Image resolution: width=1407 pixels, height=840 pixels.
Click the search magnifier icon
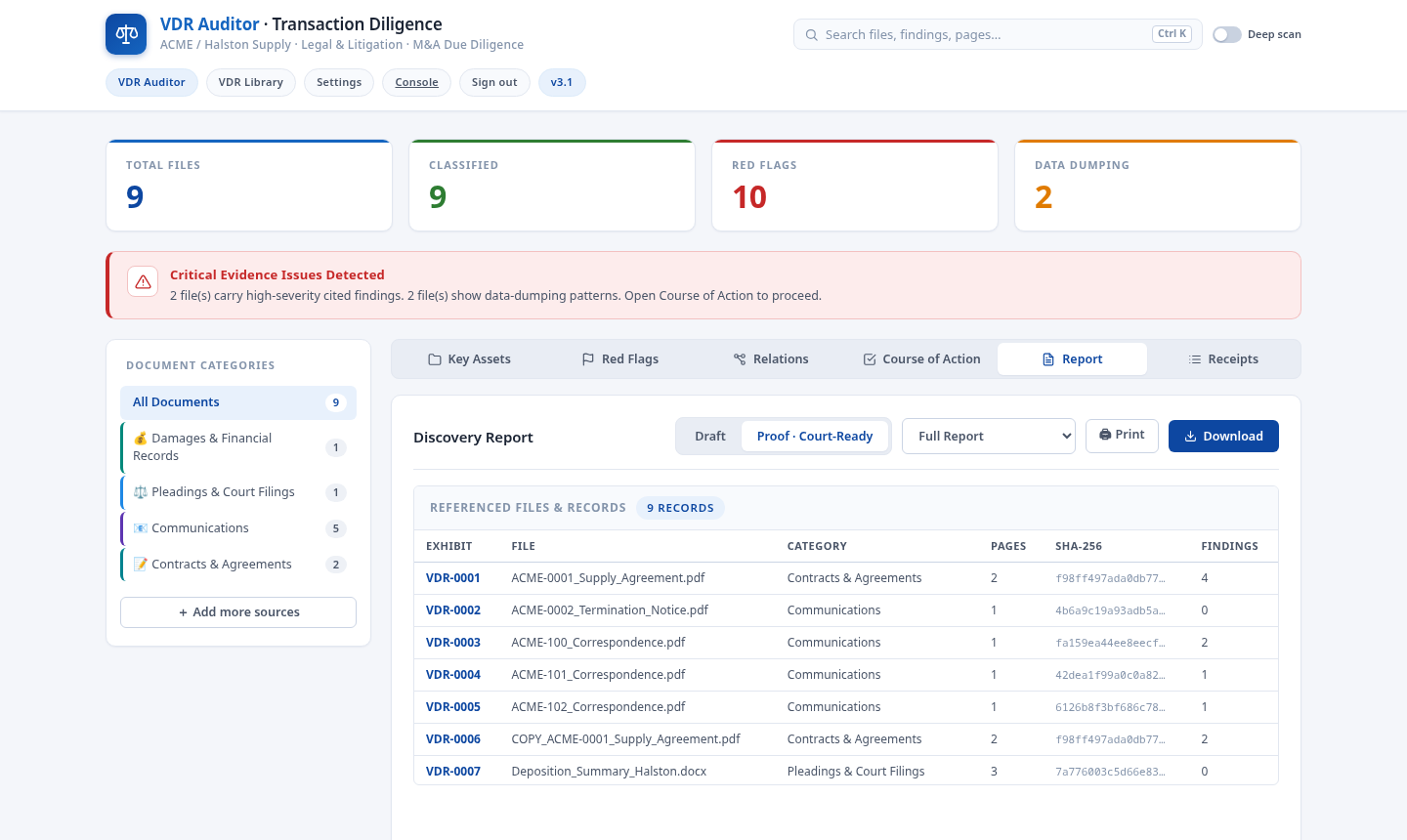pos(811,34)
